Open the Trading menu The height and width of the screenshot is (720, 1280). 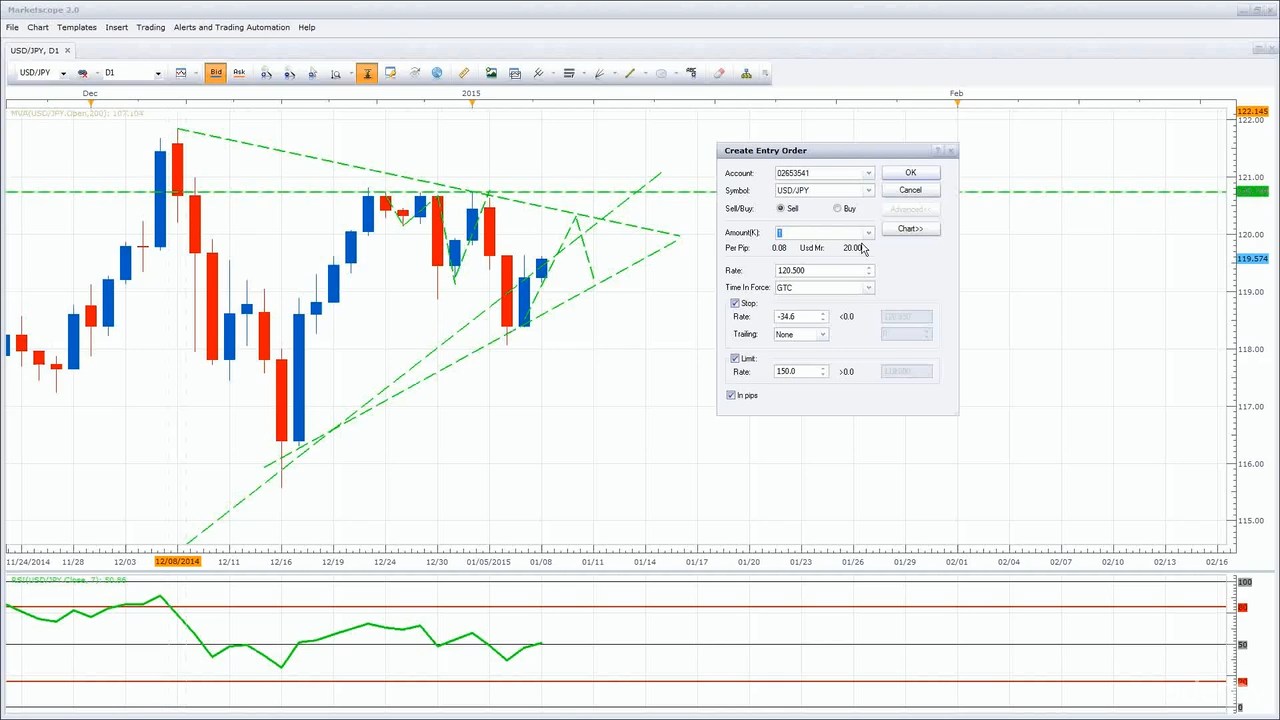[x=150, y=27]
